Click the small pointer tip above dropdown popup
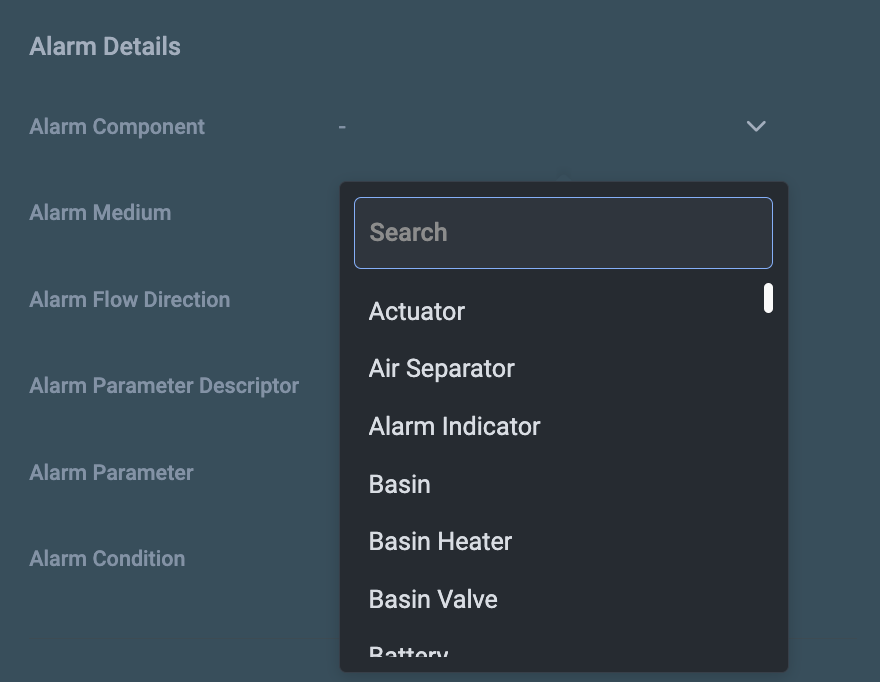This screenshot has width=880, height=682. point(563,177)
